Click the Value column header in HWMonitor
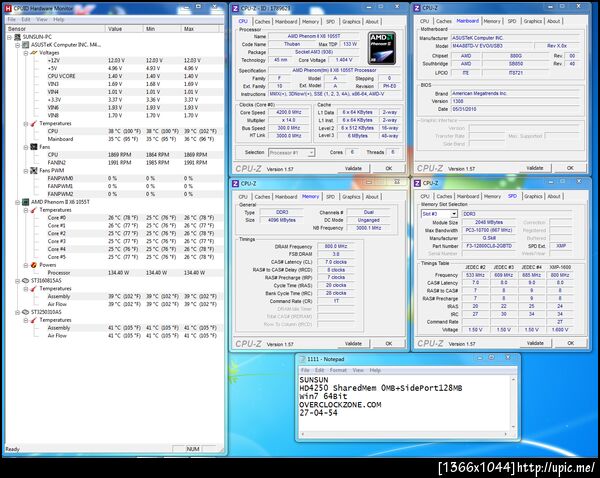Viewport: 600px width, 478px height. coord(124,29)
